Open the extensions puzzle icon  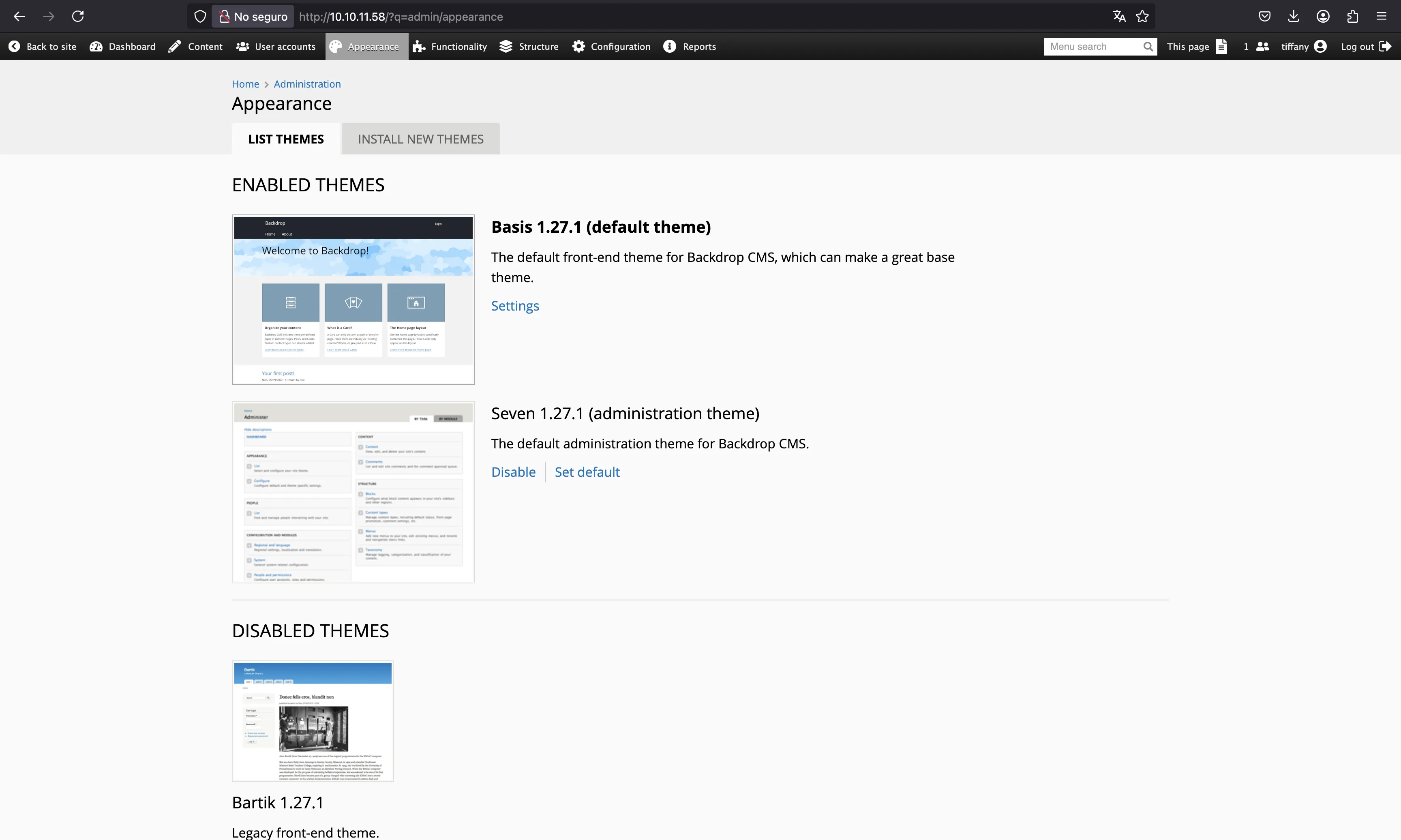[x=1352, y=16]
